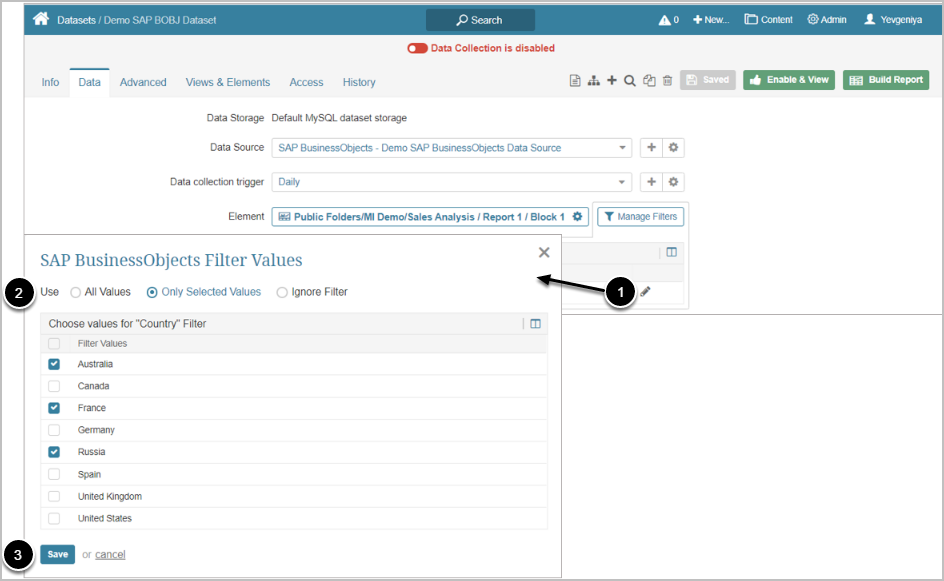Click the column chooser icon beside Manage Filters
Screen dimensions: 944x581
tap(671, 252)
